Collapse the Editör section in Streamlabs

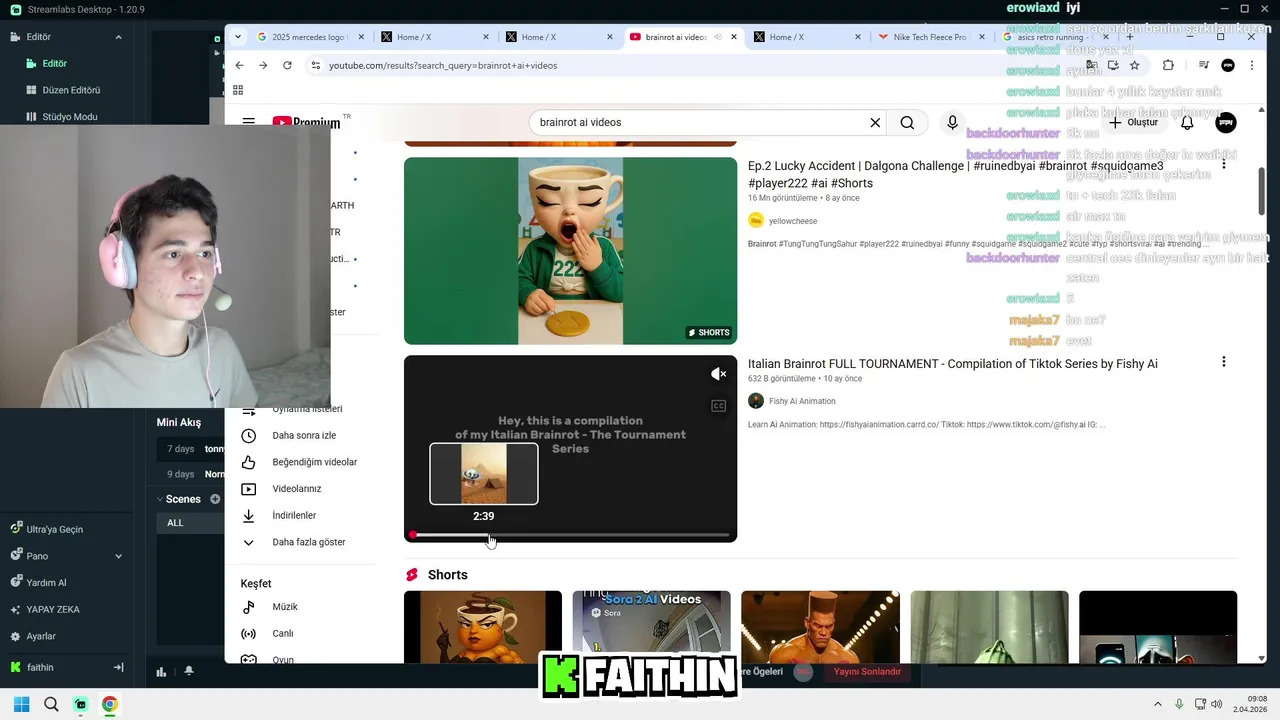pyautogui.click(x=118, y=37)
